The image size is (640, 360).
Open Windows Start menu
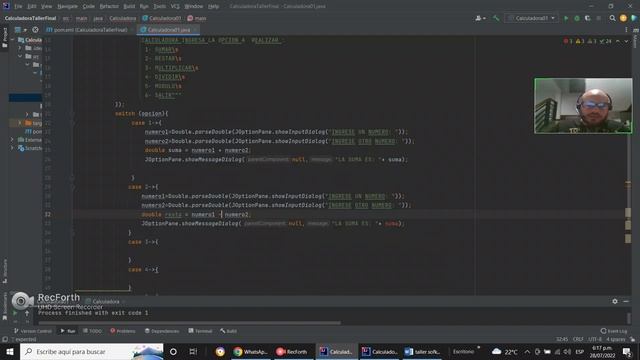click(x=10, y=351)
